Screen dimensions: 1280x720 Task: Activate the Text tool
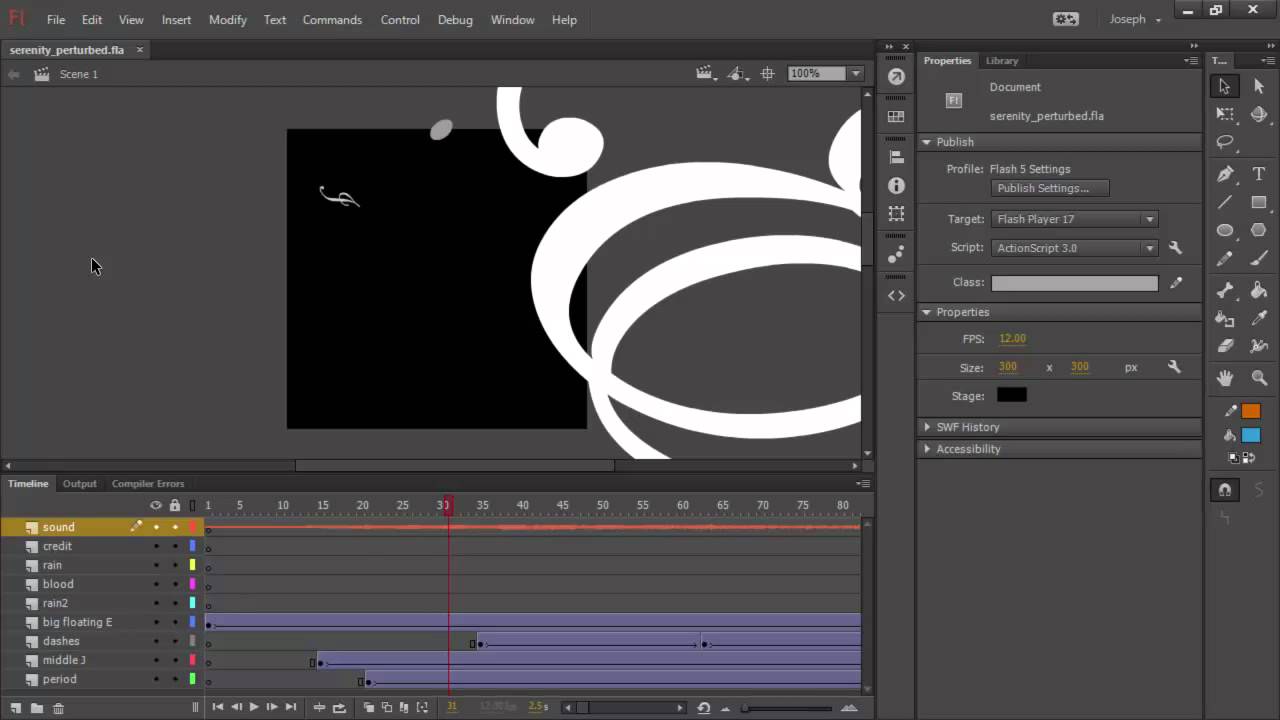coord(1259,174)
